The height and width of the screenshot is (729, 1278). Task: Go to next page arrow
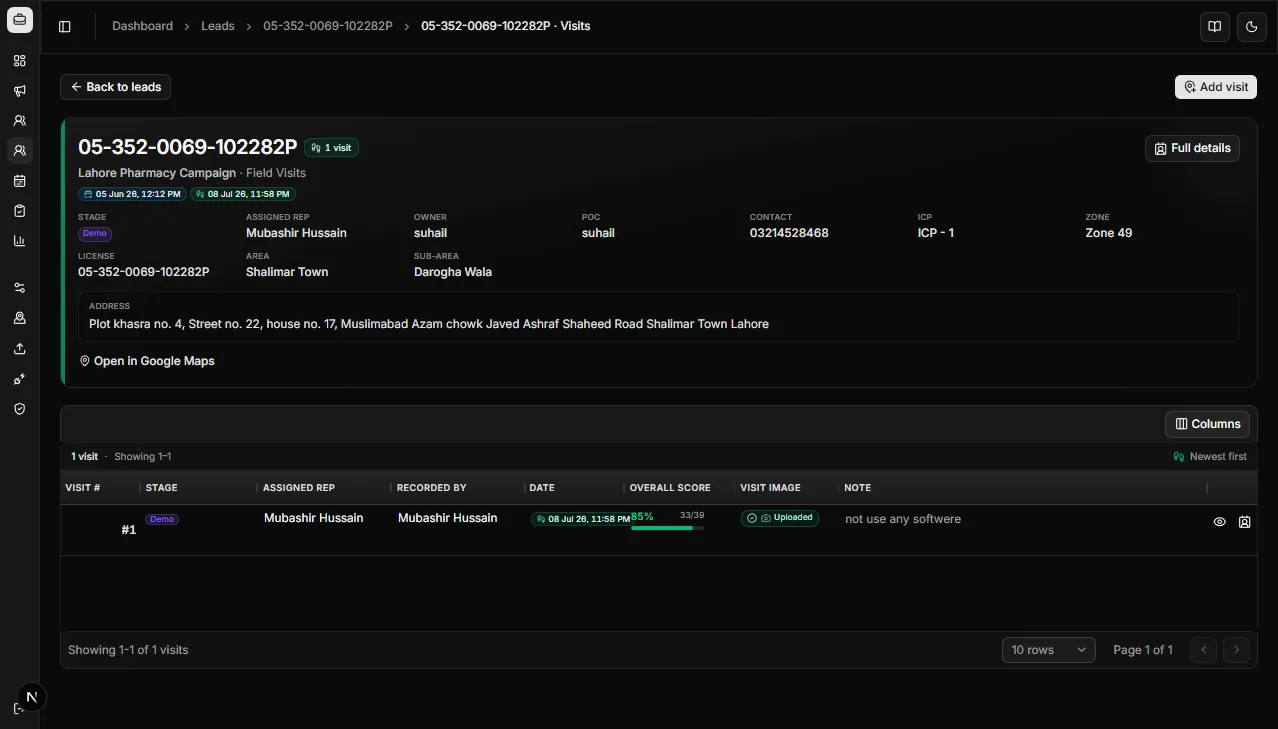pos(1237,650)
